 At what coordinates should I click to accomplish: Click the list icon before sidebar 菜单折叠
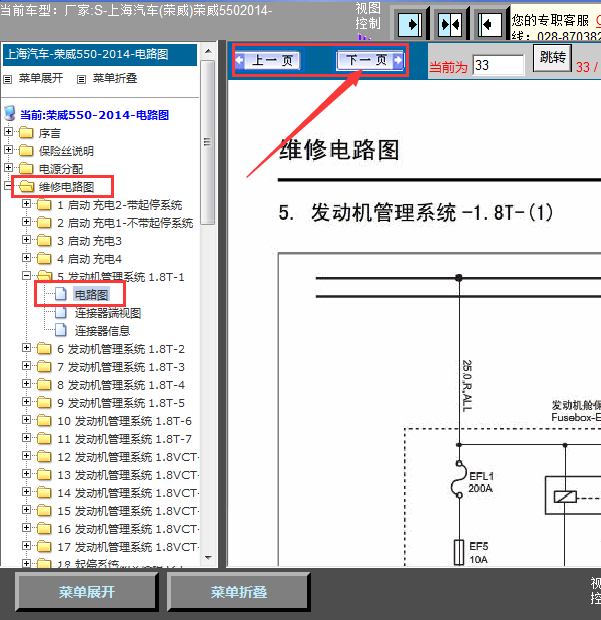[81, 80]
